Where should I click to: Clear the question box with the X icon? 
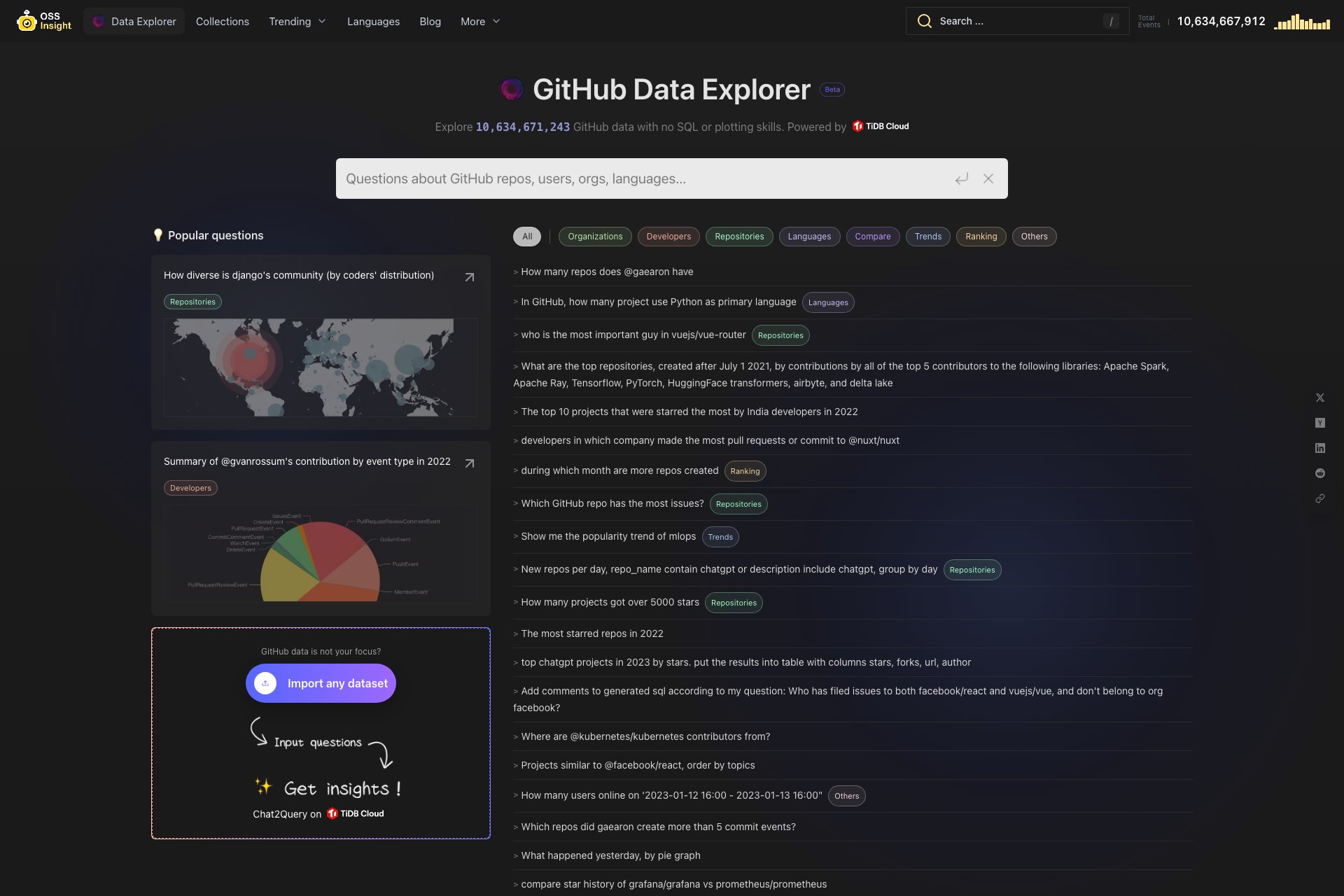click(988, 178)
